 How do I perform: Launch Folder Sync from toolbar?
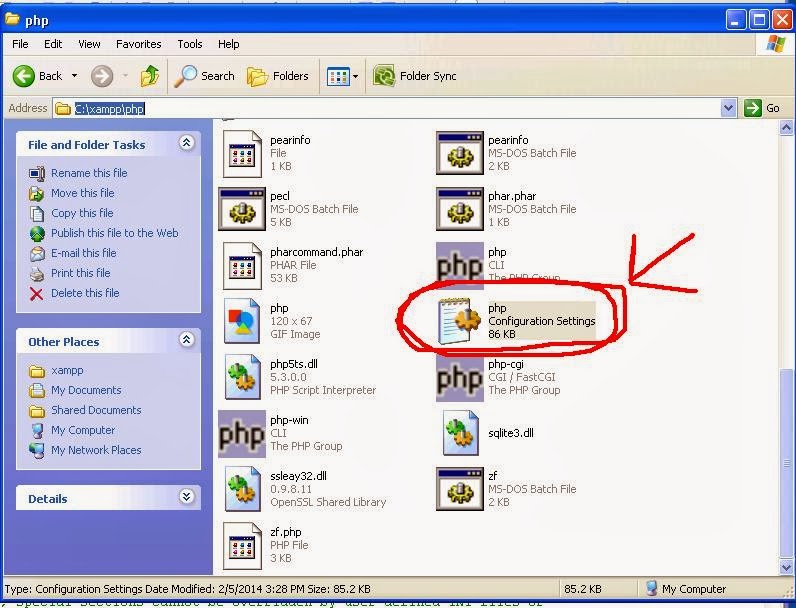[x=415, y=76]
